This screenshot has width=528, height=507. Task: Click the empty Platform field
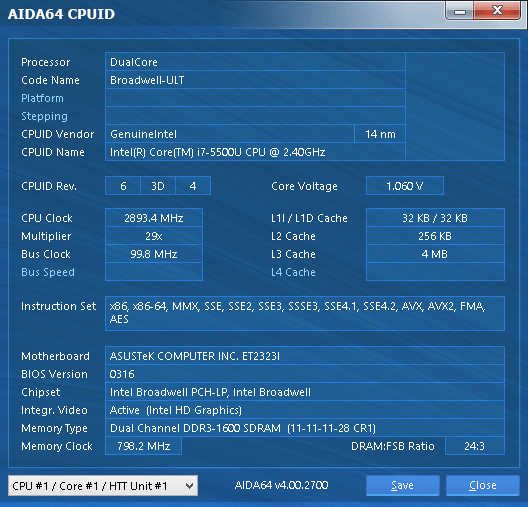tap(255, 98)
